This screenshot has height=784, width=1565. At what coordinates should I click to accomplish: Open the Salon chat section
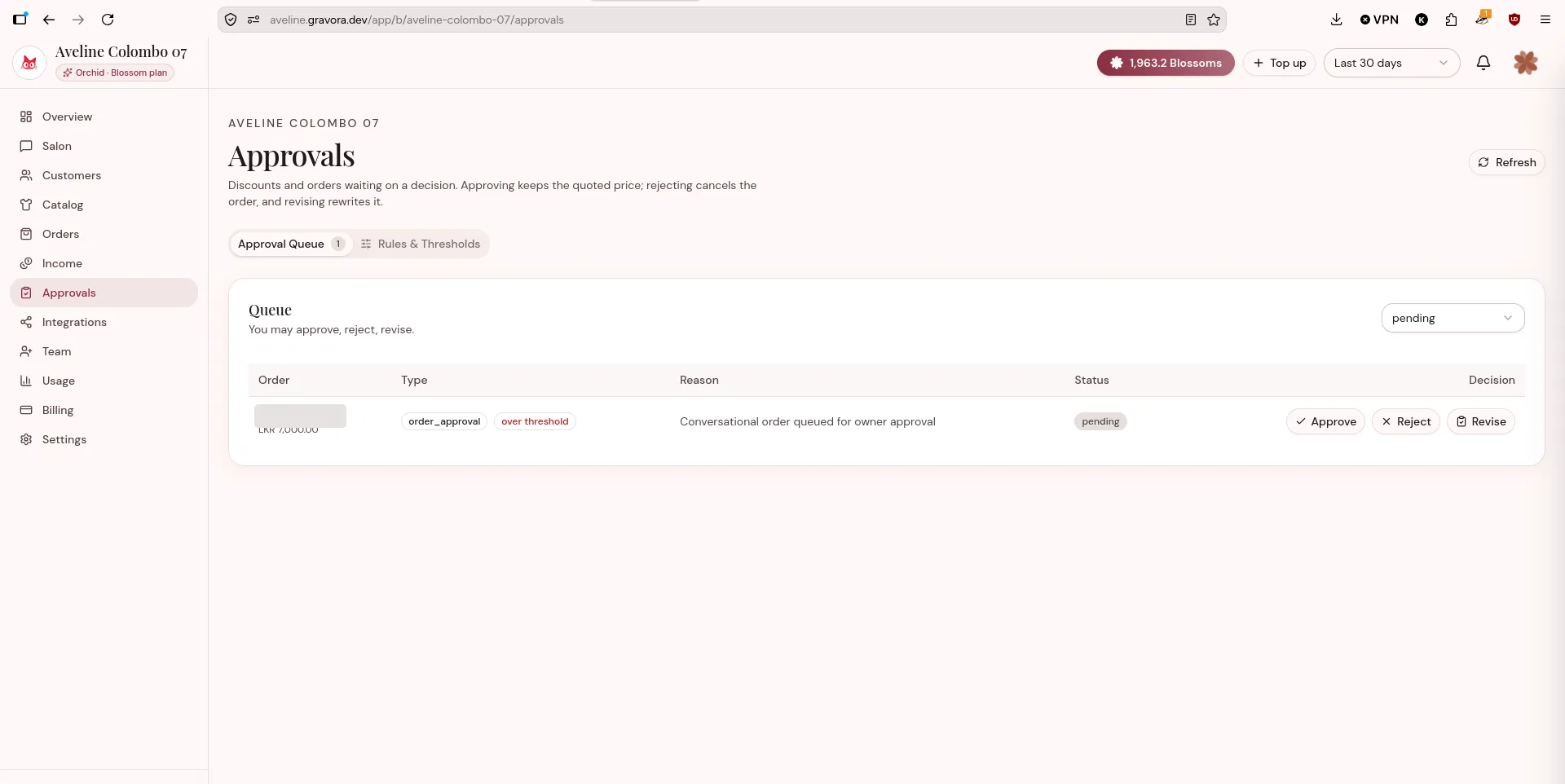104,146
